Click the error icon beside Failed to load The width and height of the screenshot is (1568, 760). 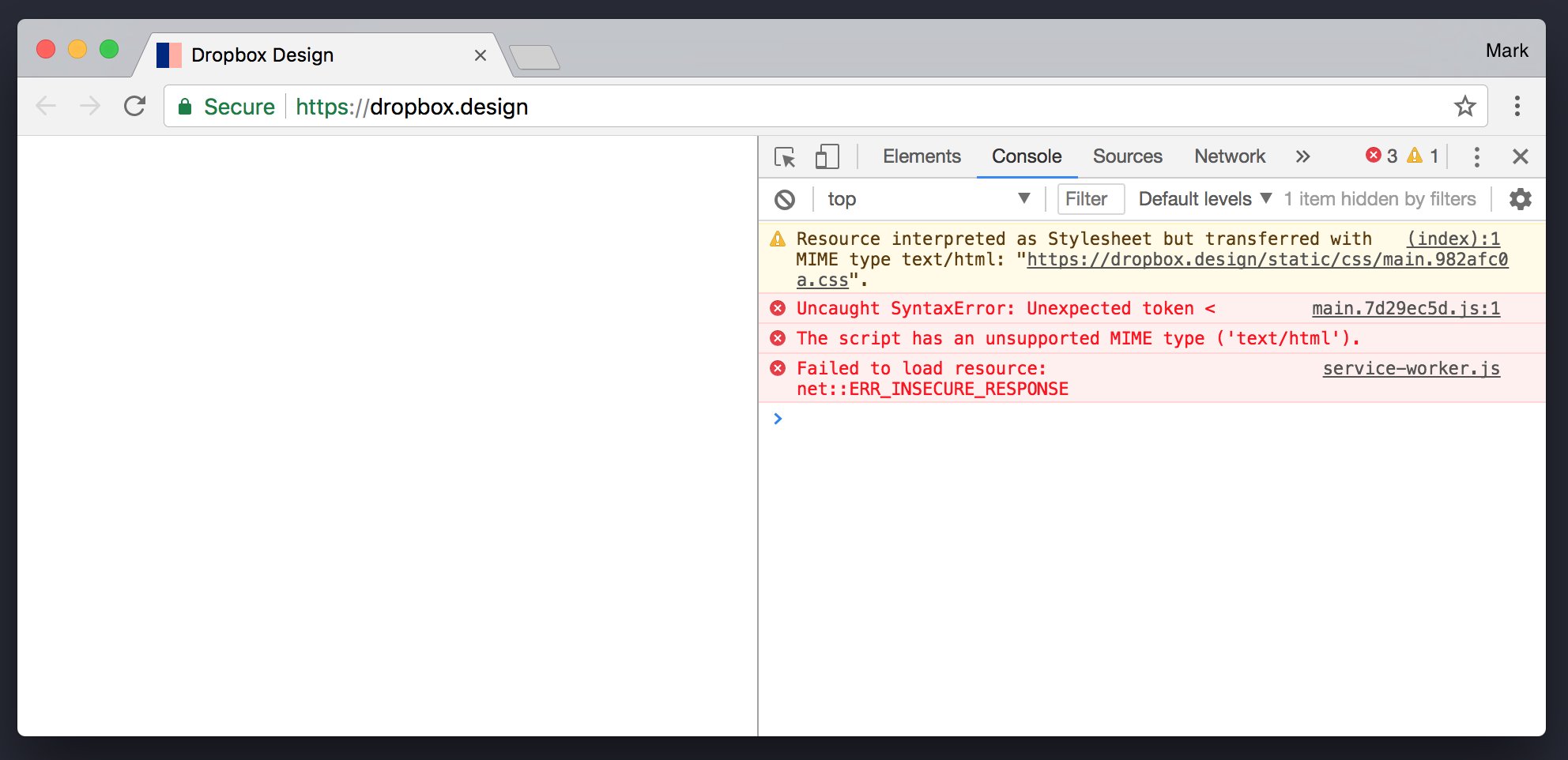coord(778,368)
